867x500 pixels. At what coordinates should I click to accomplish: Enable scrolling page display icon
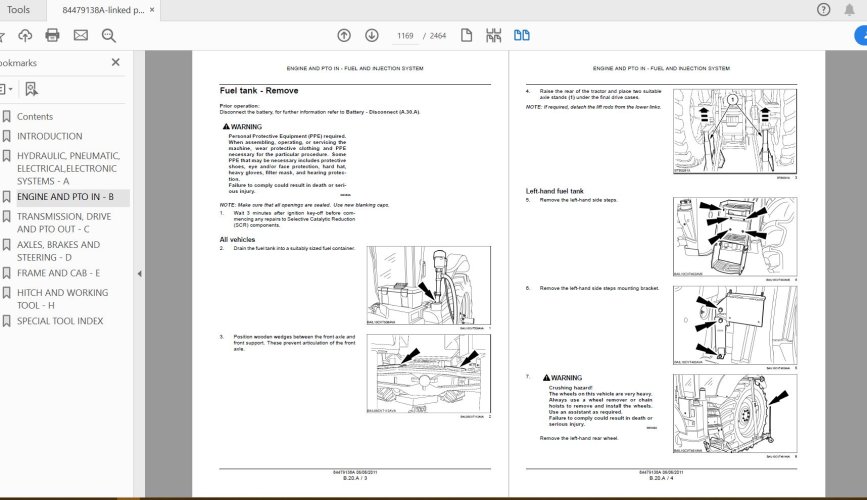click(494, 35)
